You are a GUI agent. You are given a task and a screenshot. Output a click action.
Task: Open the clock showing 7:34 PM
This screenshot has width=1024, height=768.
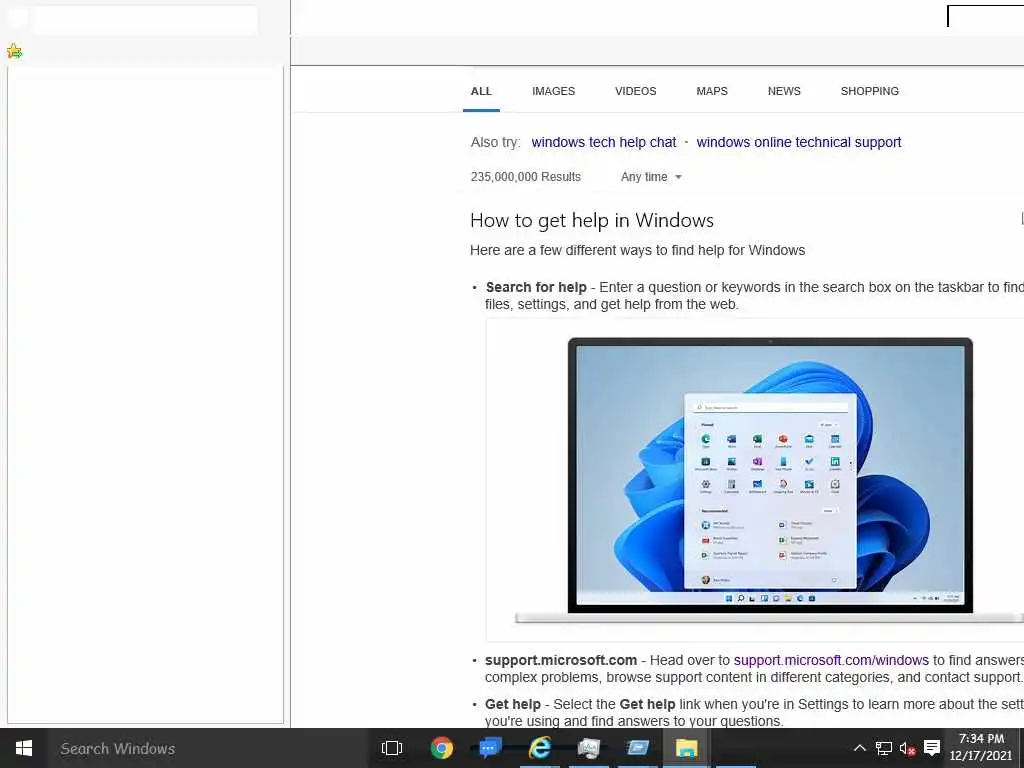coord(981,747)
